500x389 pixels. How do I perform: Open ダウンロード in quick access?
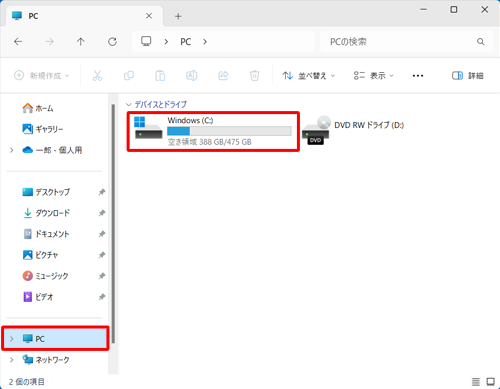click(46, 213)
